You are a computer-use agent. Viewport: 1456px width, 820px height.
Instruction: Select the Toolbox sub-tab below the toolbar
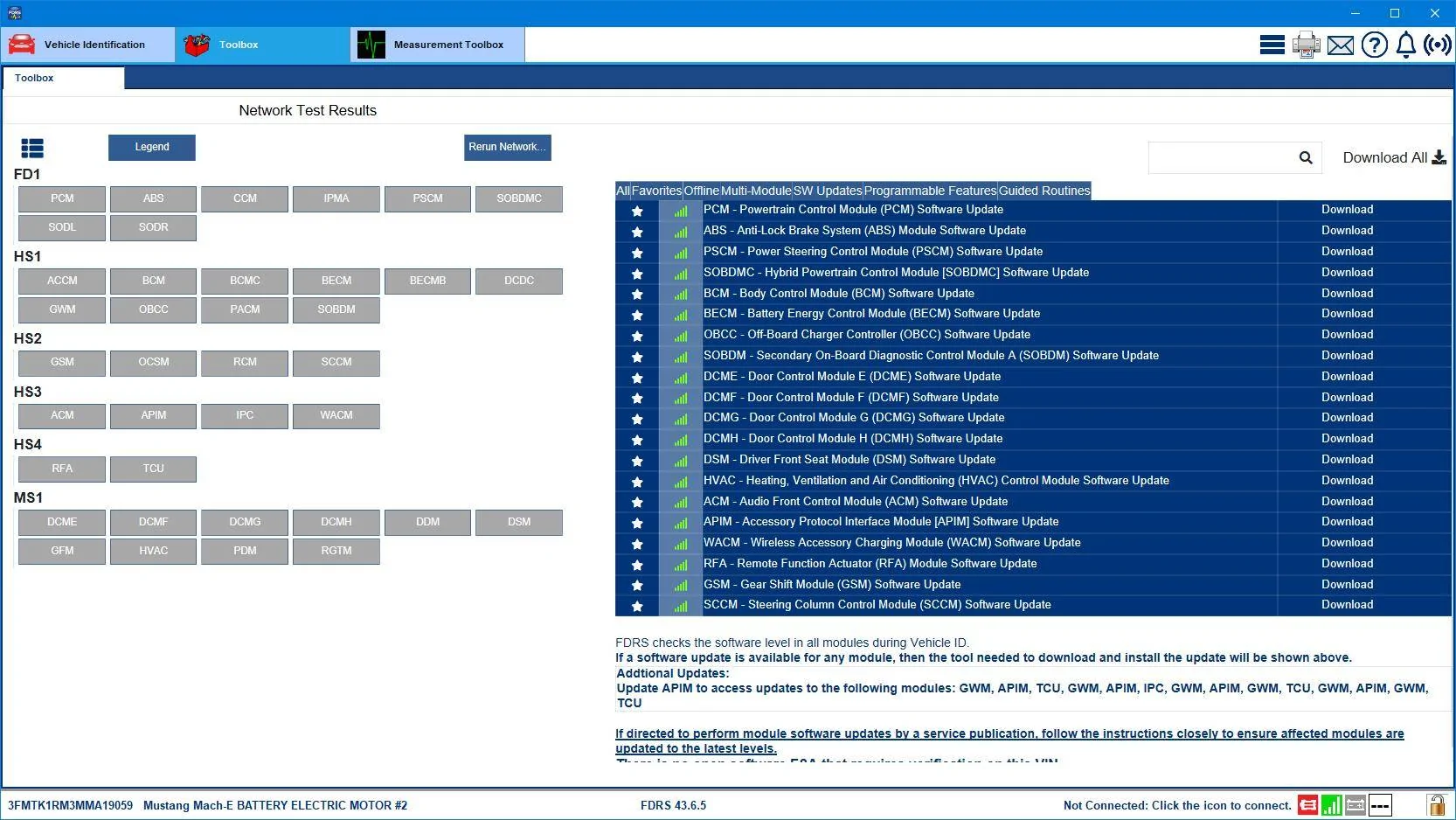pyautogui.click(x=64, y=79)
